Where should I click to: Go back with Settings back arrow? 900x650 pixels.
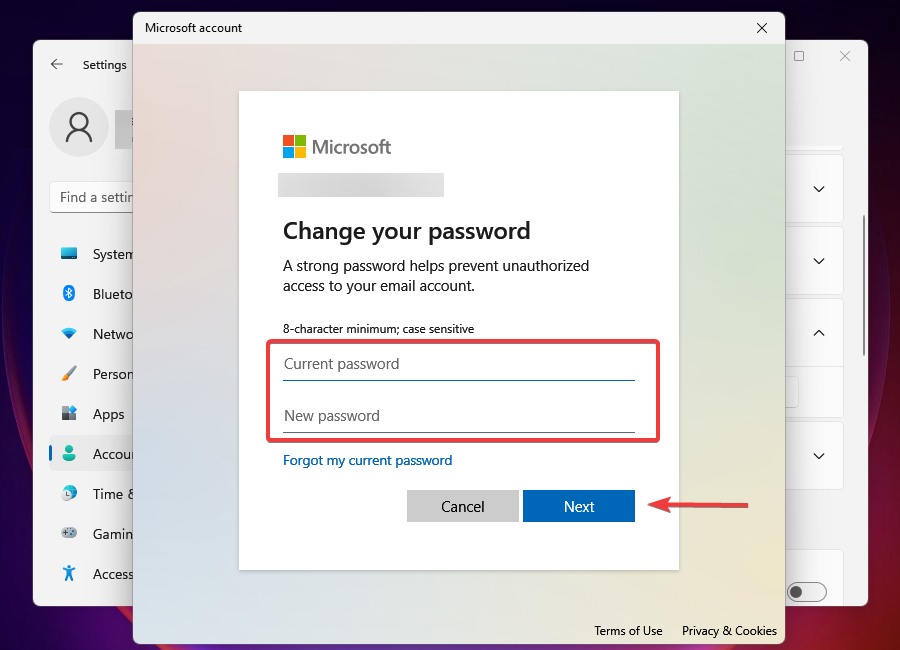click(x=56, y=64)
